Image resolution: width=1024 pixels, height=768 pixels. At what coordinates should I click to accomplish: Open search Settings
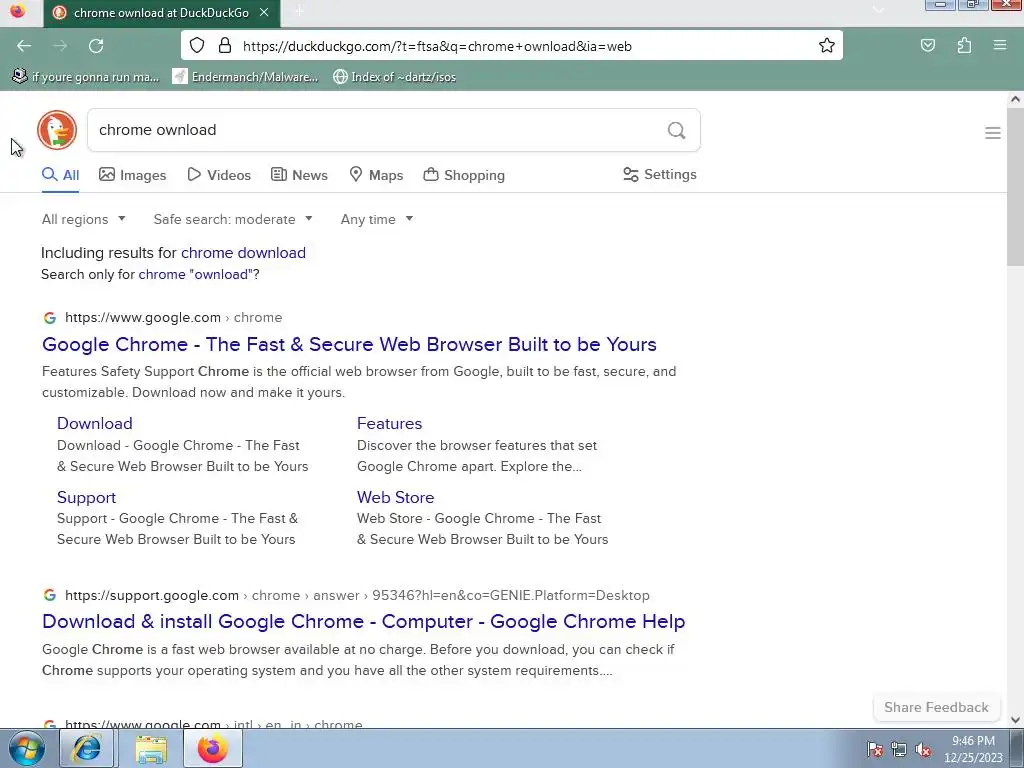[x=660, y=174]
